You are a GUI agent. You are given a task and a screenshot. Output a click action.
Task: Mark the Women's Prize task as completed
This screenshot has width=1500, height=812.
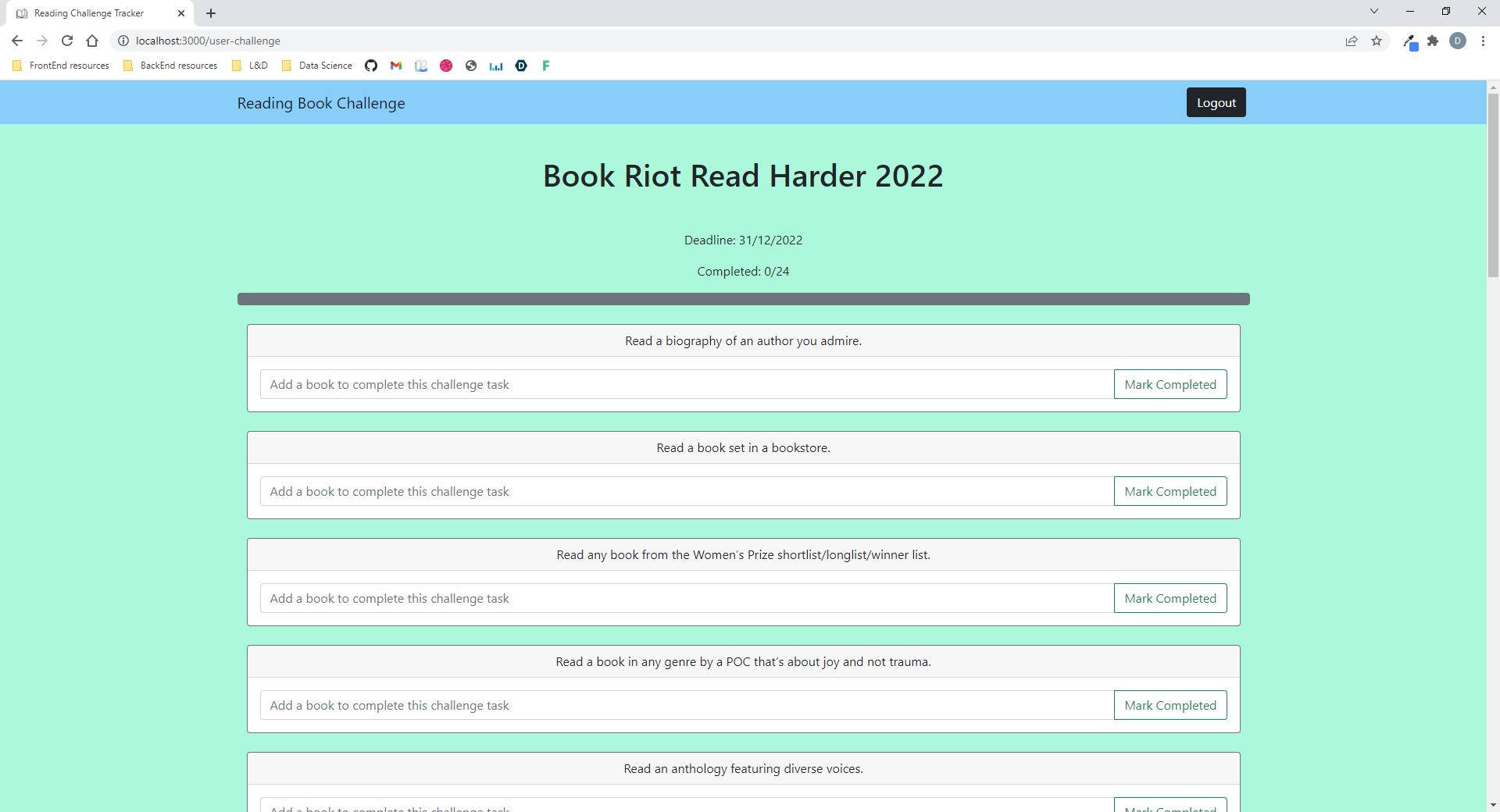click(1170, 598)
